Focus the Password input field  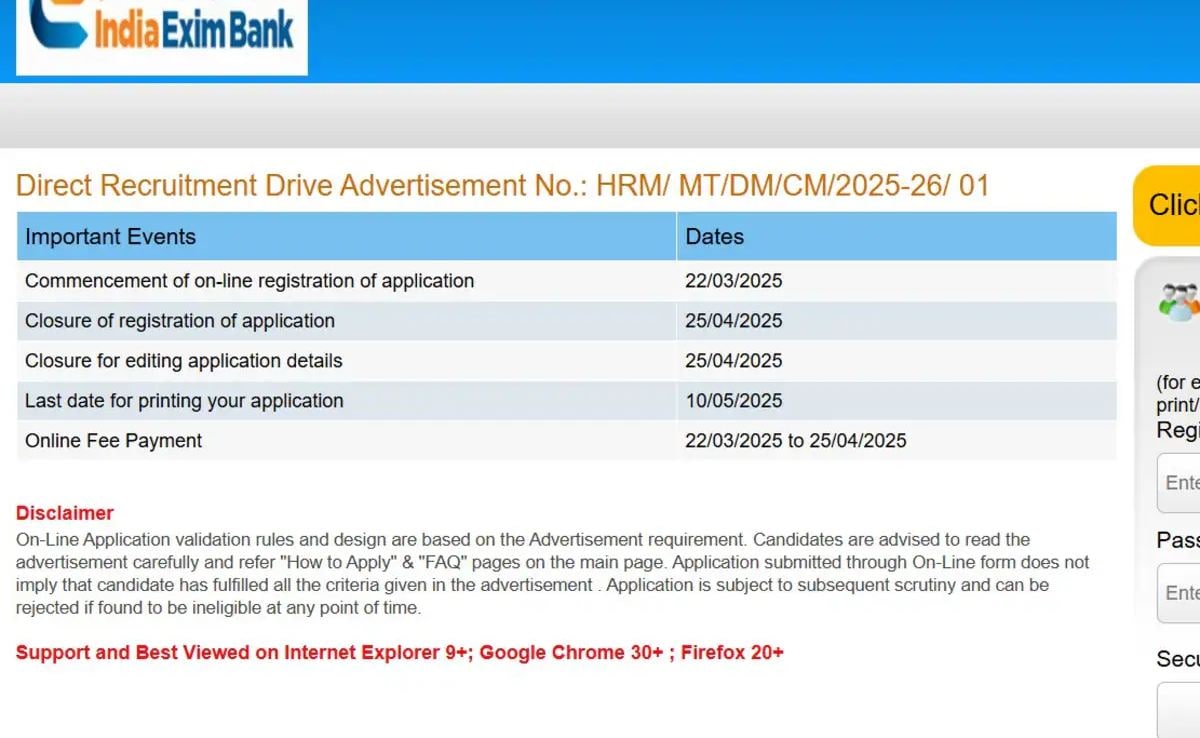[x=1179, y=593]
